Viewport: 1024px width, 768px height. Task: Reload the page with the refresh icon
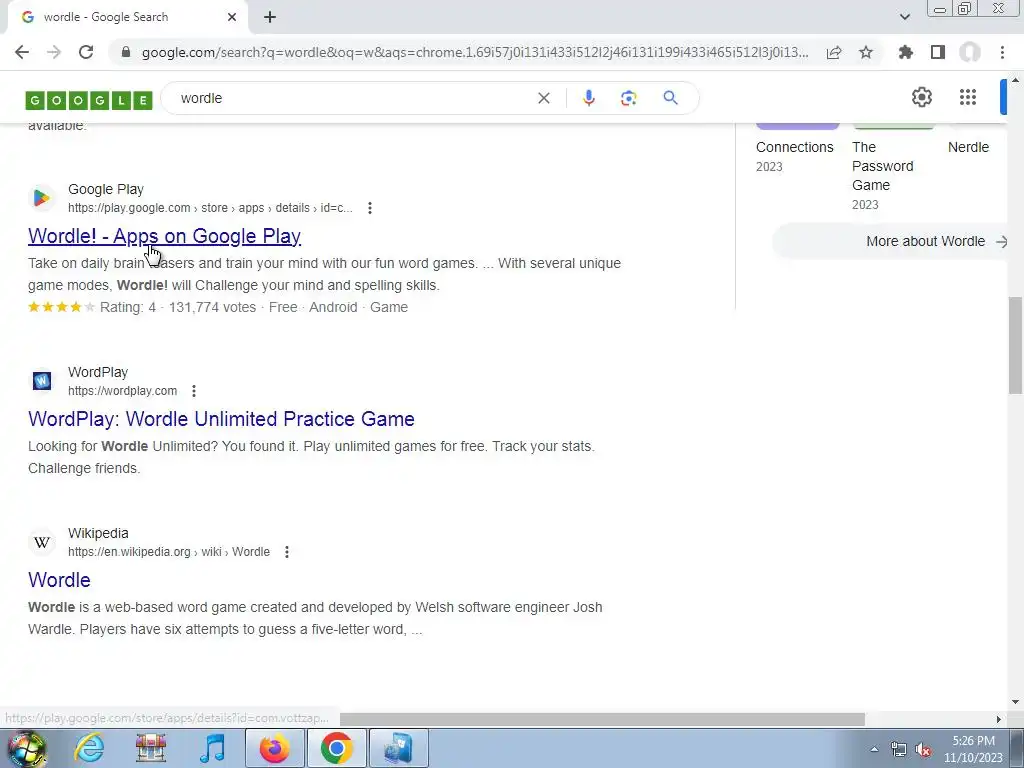pyautogui.click(x=86, y=52)
